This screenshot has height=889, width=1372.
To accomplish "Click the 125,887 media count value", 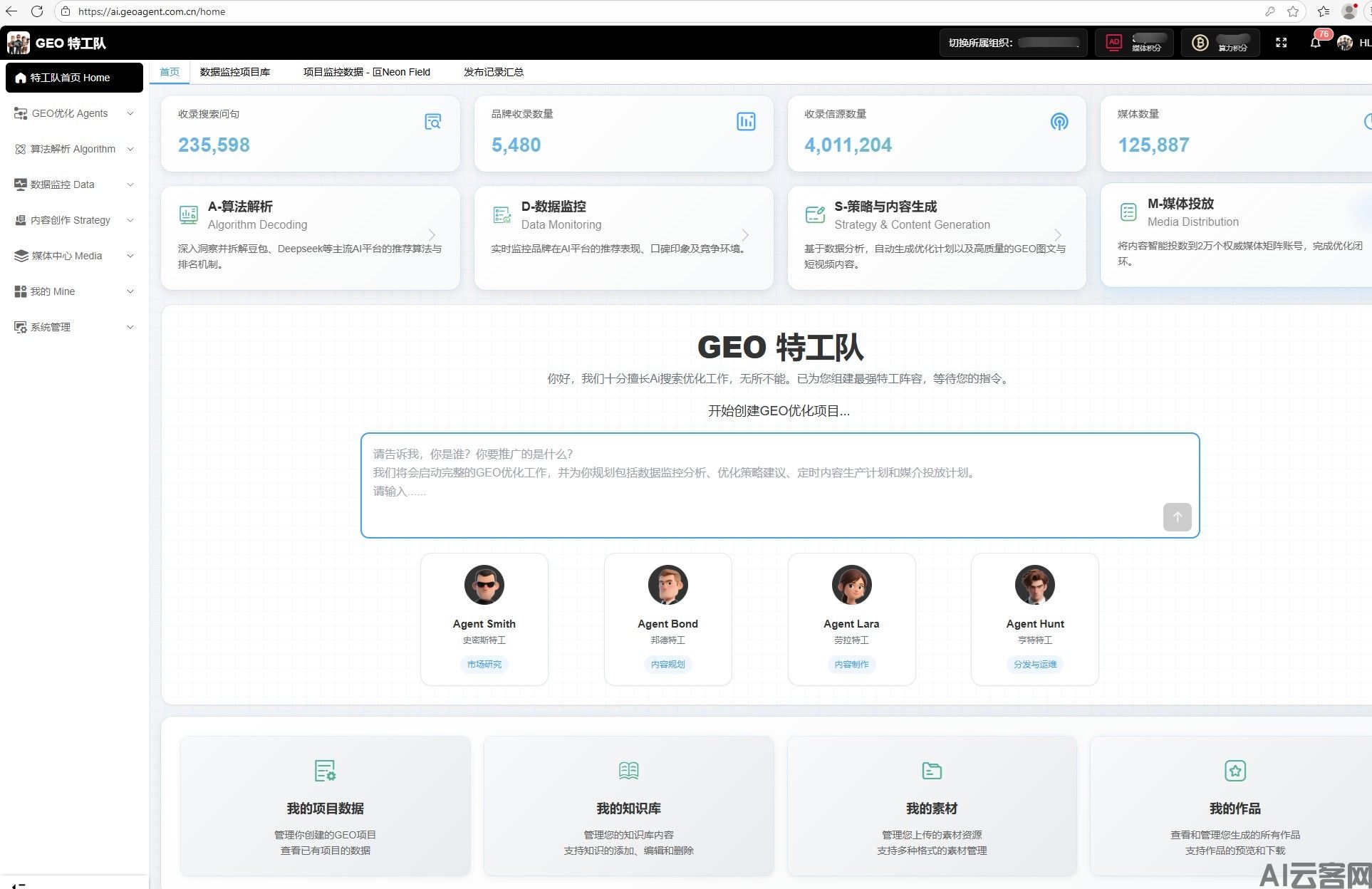I will [1154, 145].
